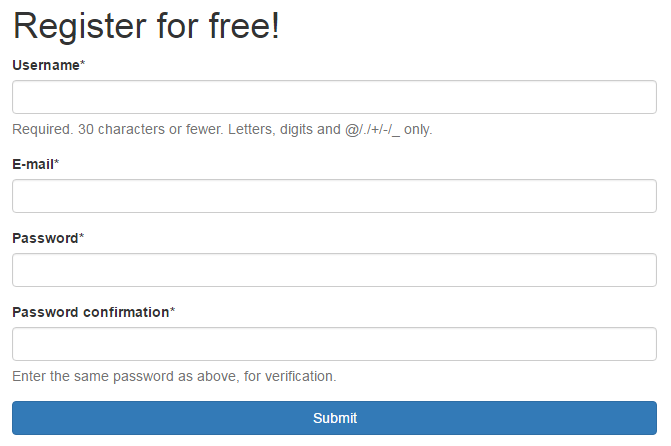
Task: Submit the registration form
Action: 334,418
